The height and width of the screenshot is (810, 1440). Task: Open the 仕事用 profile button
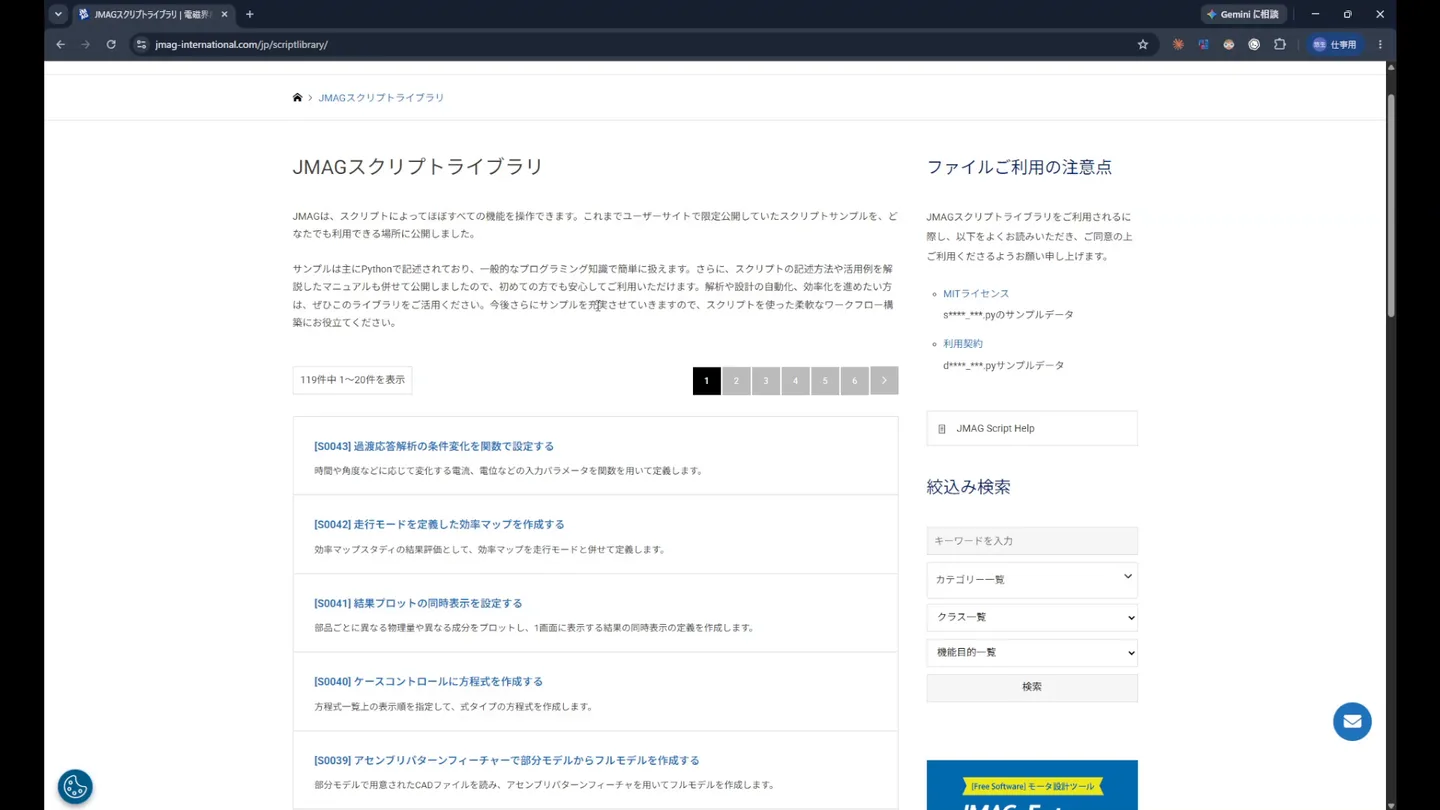click(1335, 45)
